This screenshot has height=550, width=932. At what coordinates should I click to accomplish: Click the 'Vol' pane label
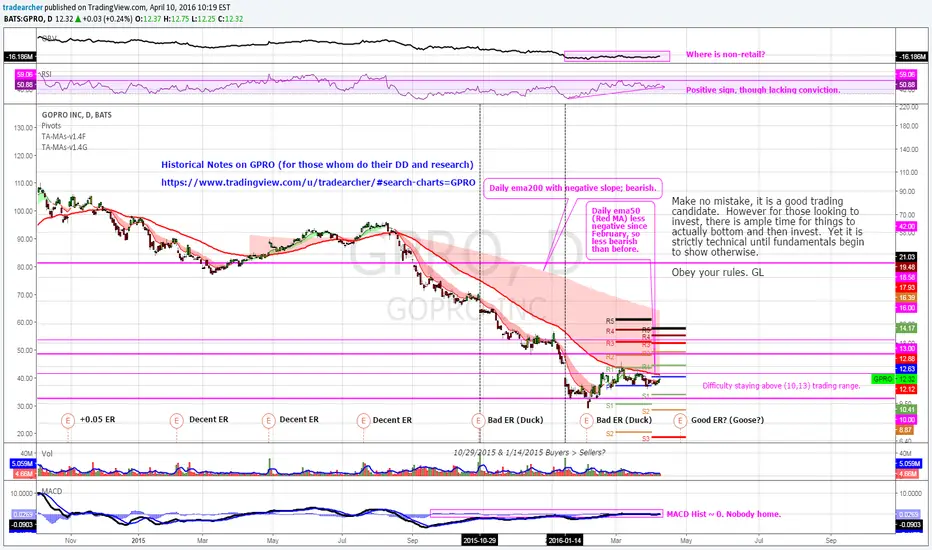pos(47,453)
